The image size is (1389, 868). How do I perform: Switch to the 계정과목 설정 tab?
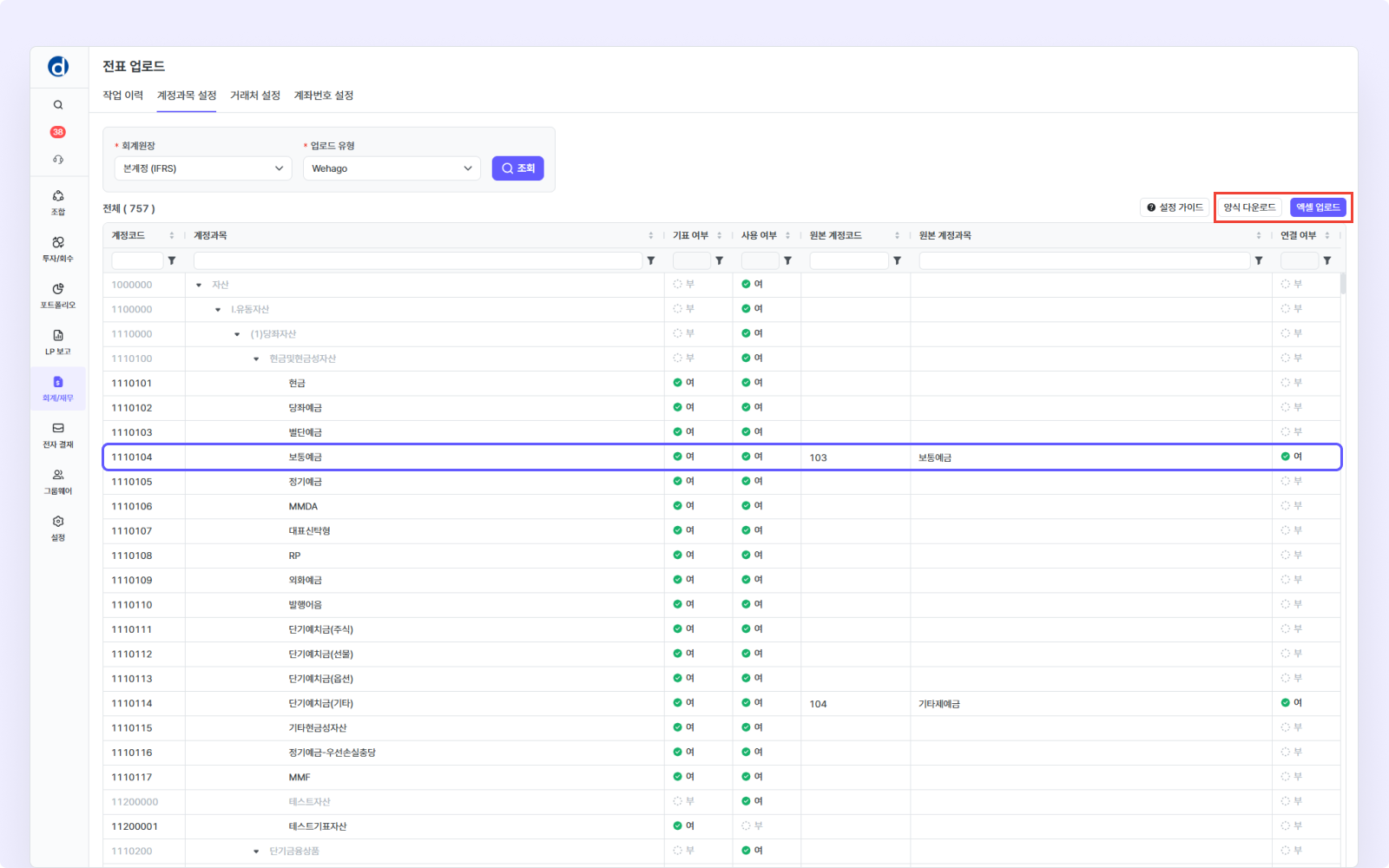[x=187, y=95]
